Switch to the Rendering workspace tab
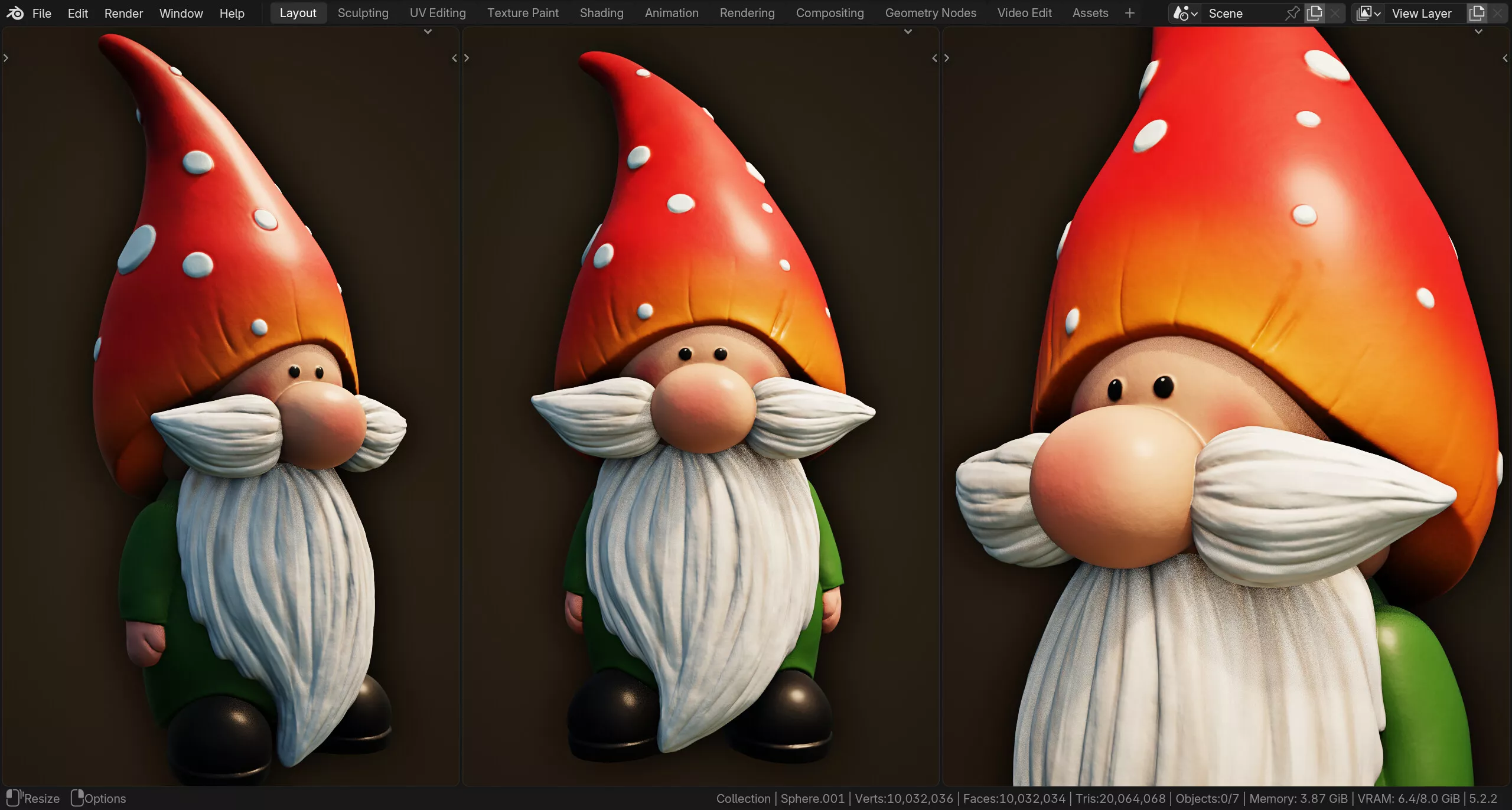The height and width of the screenshot is (810, 1512). [x=747, y=13]
